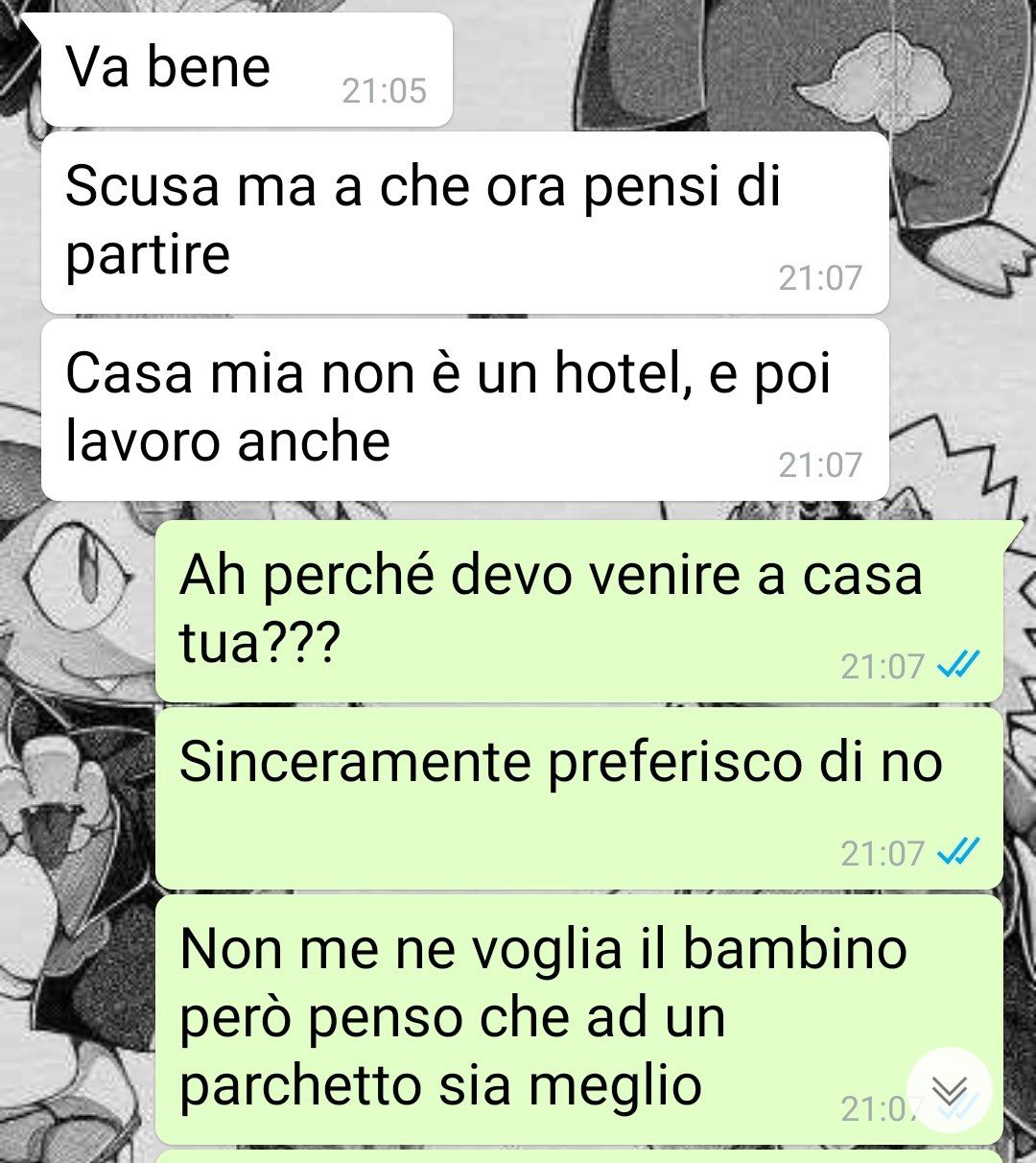Click the 21:07 timestamp on 'Ah perché' message

[x=883, y=666]
